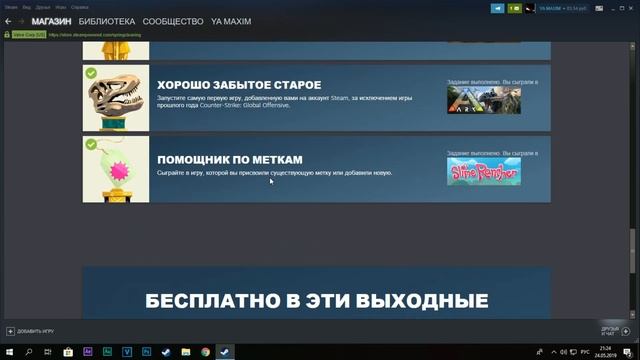Click the ХОРОШО ЗАБЫТОЕ СТАРОЕ heading
The width and height of the screenshot is (640, 360).
point(239,85)
